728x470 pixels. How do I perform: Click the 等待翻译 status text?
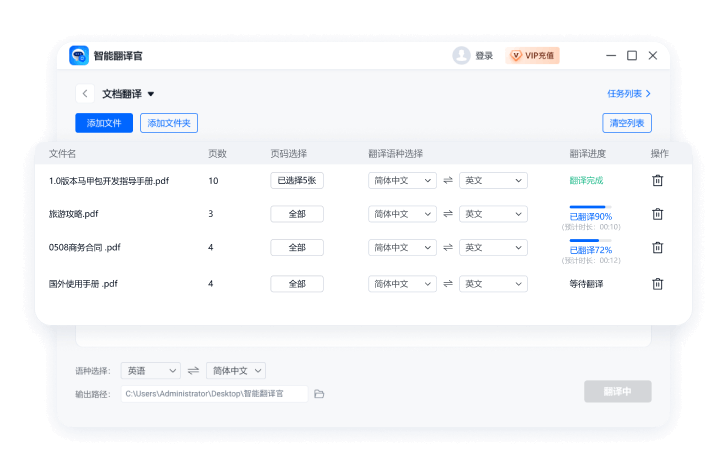pyautogui.click(x=586, y=284)
